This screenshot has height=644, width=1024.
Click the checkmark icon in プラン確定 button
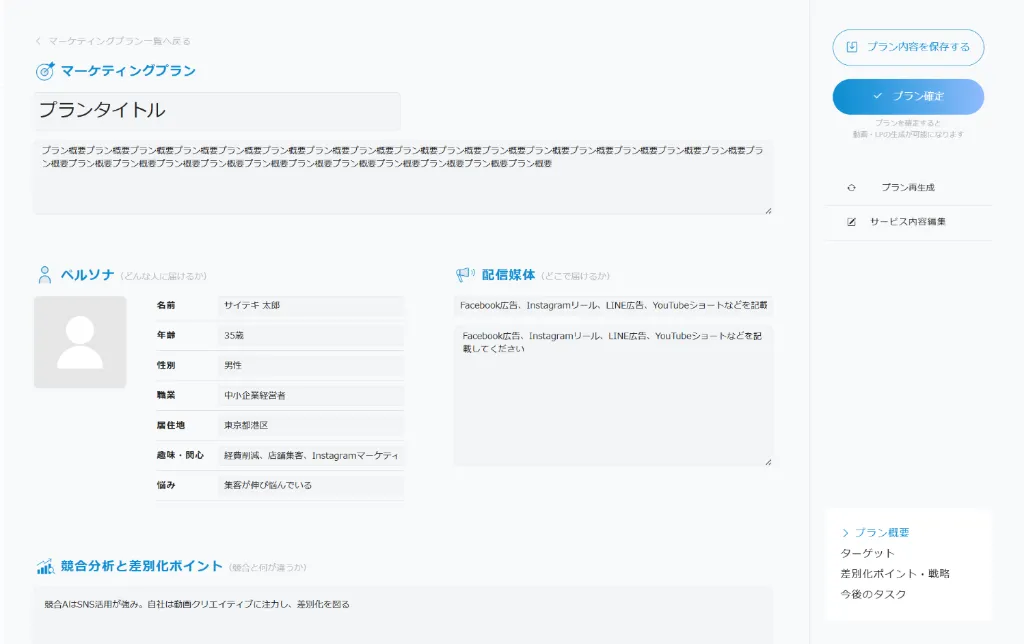877,96
